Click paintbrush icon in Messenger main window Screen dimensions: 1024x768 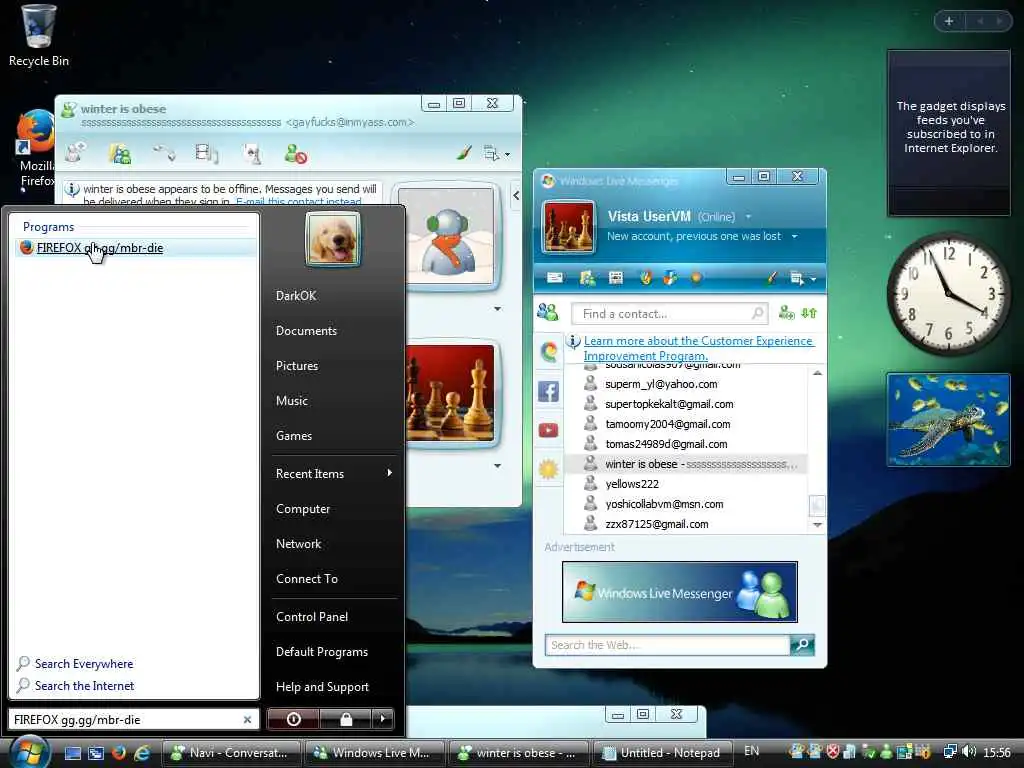(x=772, y=278)
